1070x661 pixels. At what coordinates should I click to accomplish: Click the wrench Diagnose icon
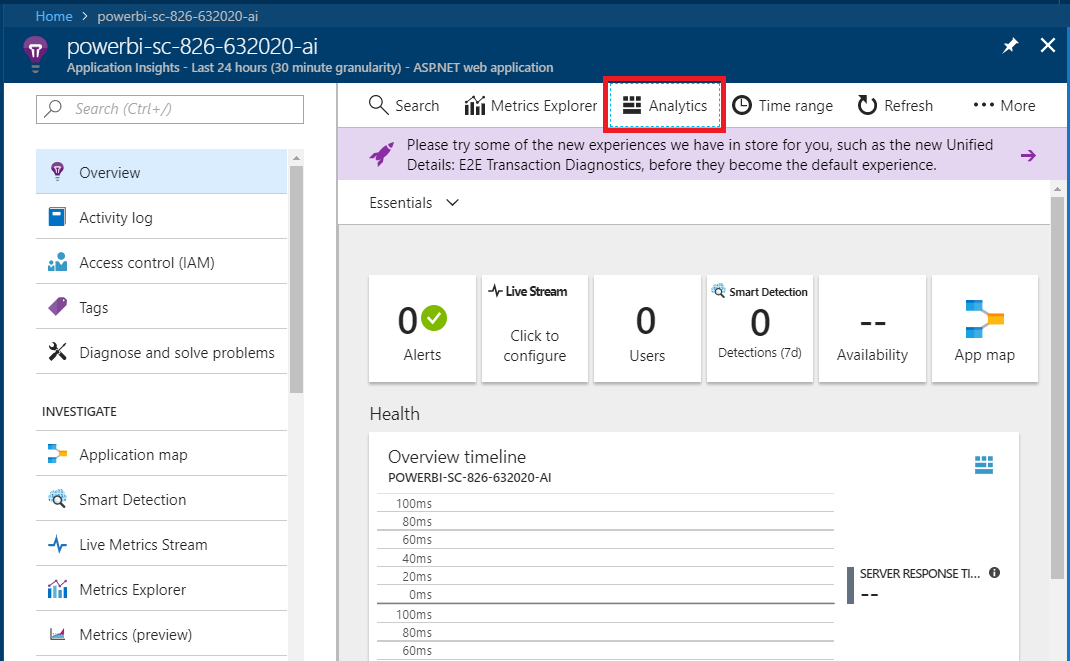pyautogui.click(x=57, y=352)
